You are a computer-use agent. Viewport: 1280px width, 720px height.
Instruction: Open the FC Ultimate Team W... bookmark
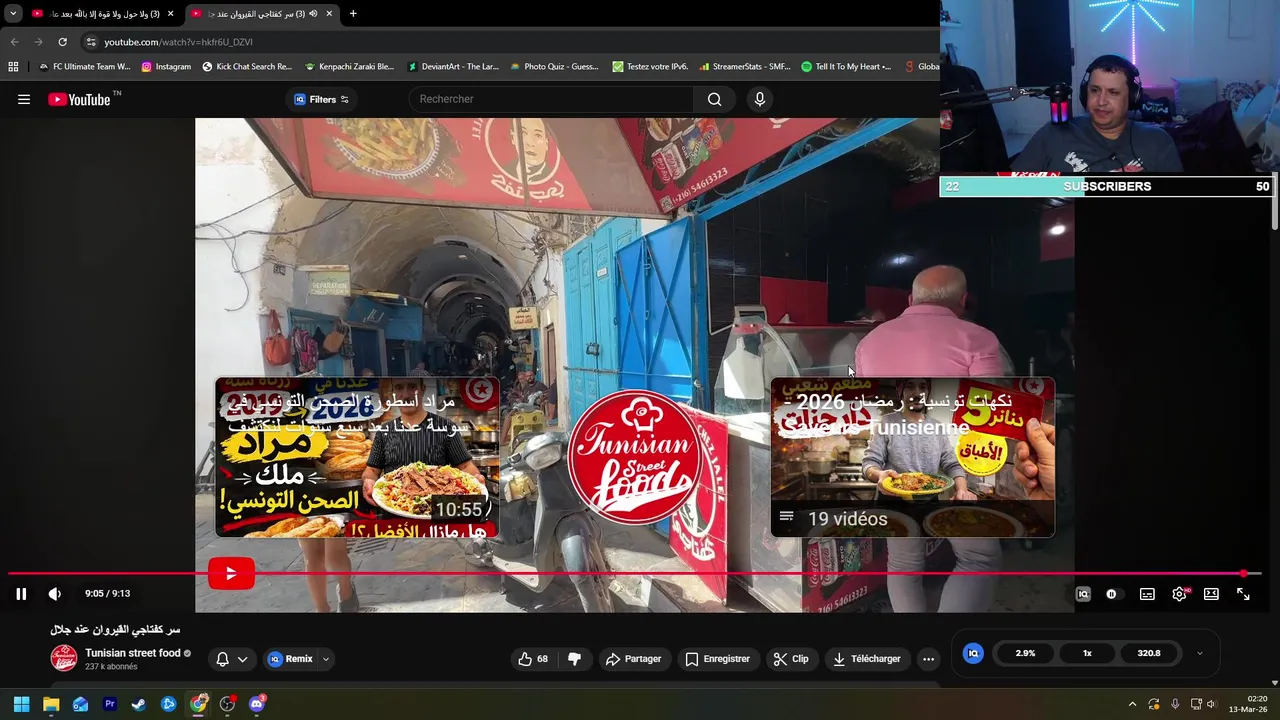point(85,67)
